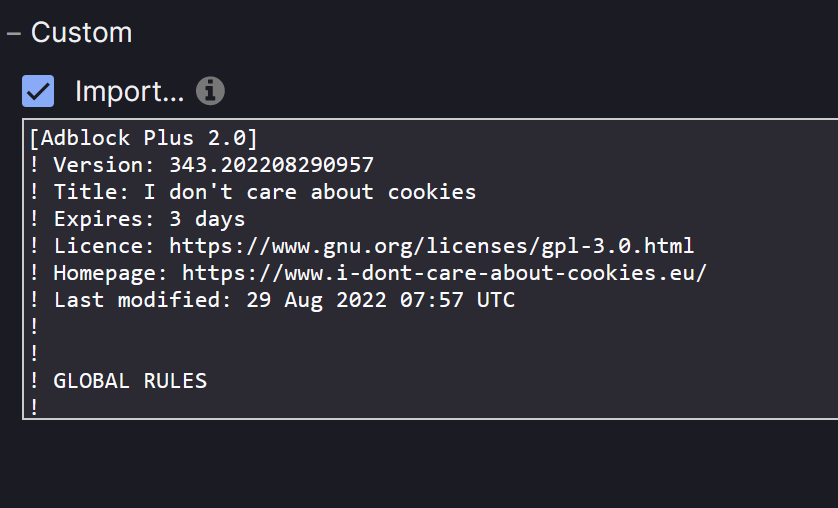Click the gnu.org gpl-3.0 license URL
This screenshot has height=508, width=838.
[431, 246]
